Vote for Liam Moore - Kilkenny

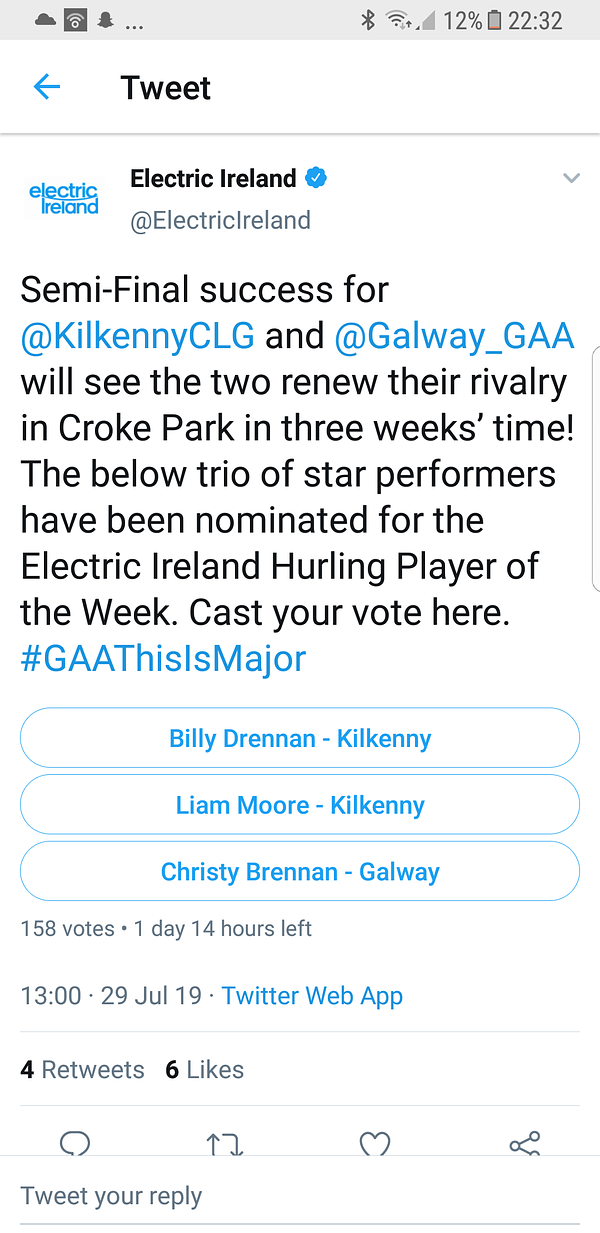click(x=300, y=805)
